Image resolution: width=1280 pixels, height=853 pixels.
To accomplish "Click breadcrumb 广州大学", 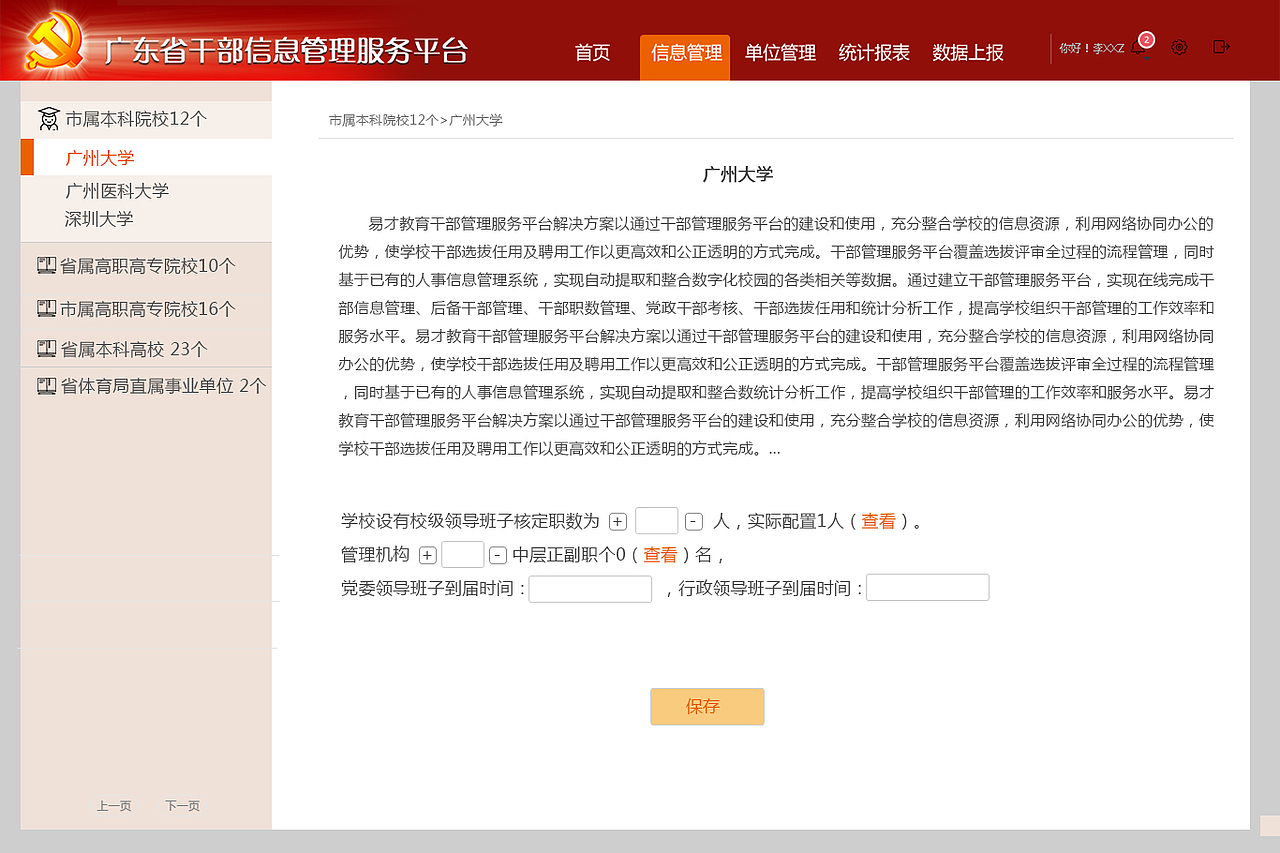I will pyautogui.click(x=476, y=120).
